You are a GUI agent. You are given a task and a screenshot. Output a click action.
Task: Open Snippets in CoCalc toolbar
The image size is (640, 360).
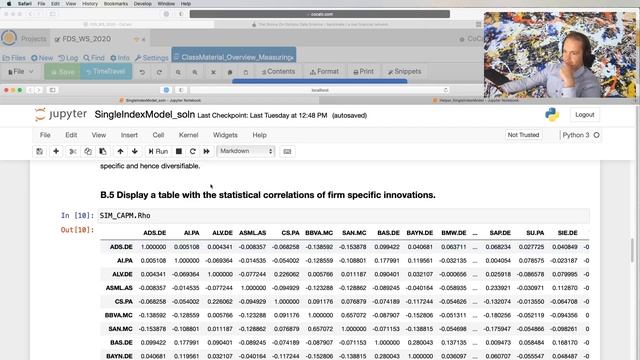coord(404,72)
